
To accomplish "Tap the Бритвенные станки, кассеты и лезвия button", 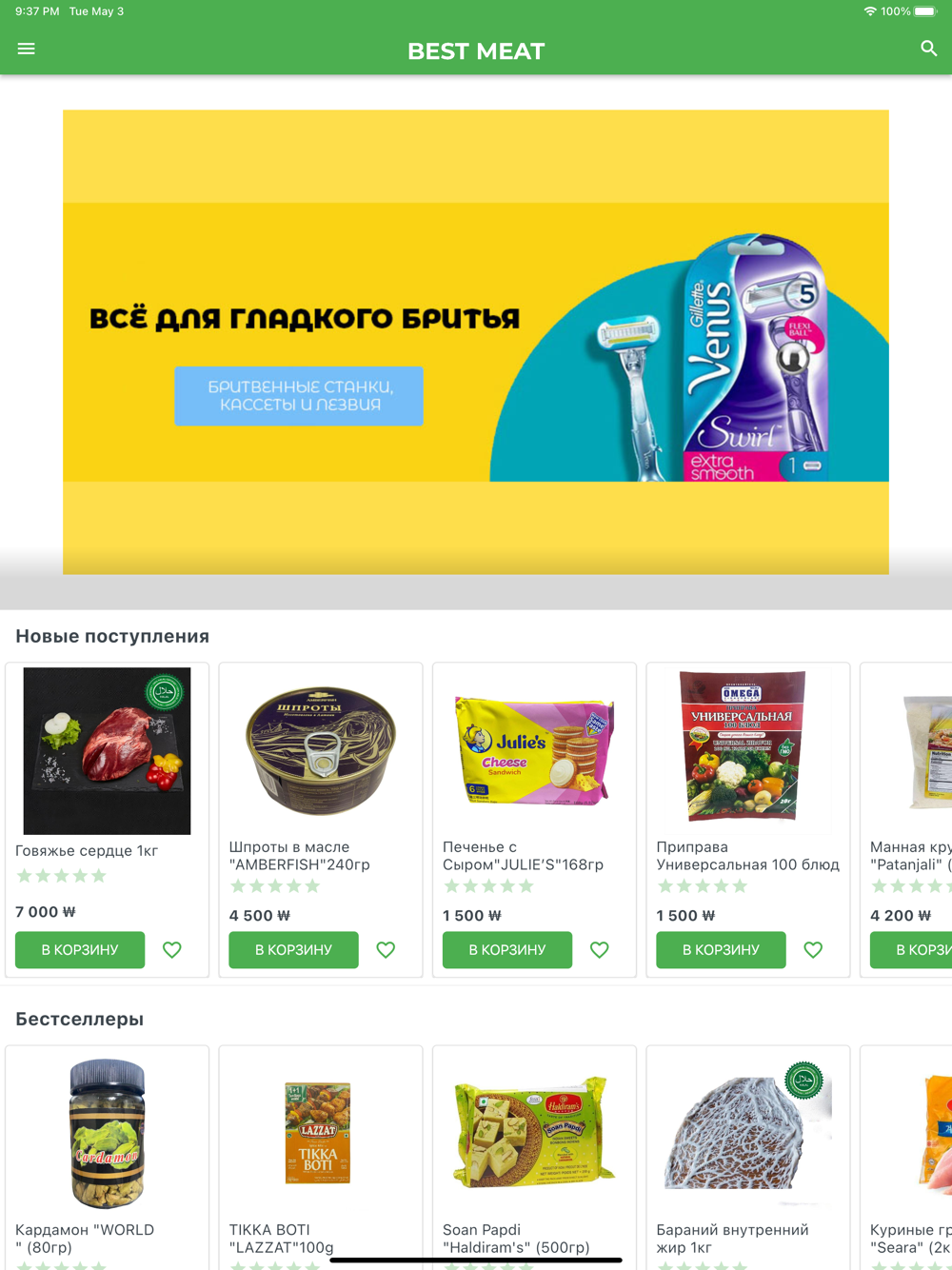I will 299,395.
